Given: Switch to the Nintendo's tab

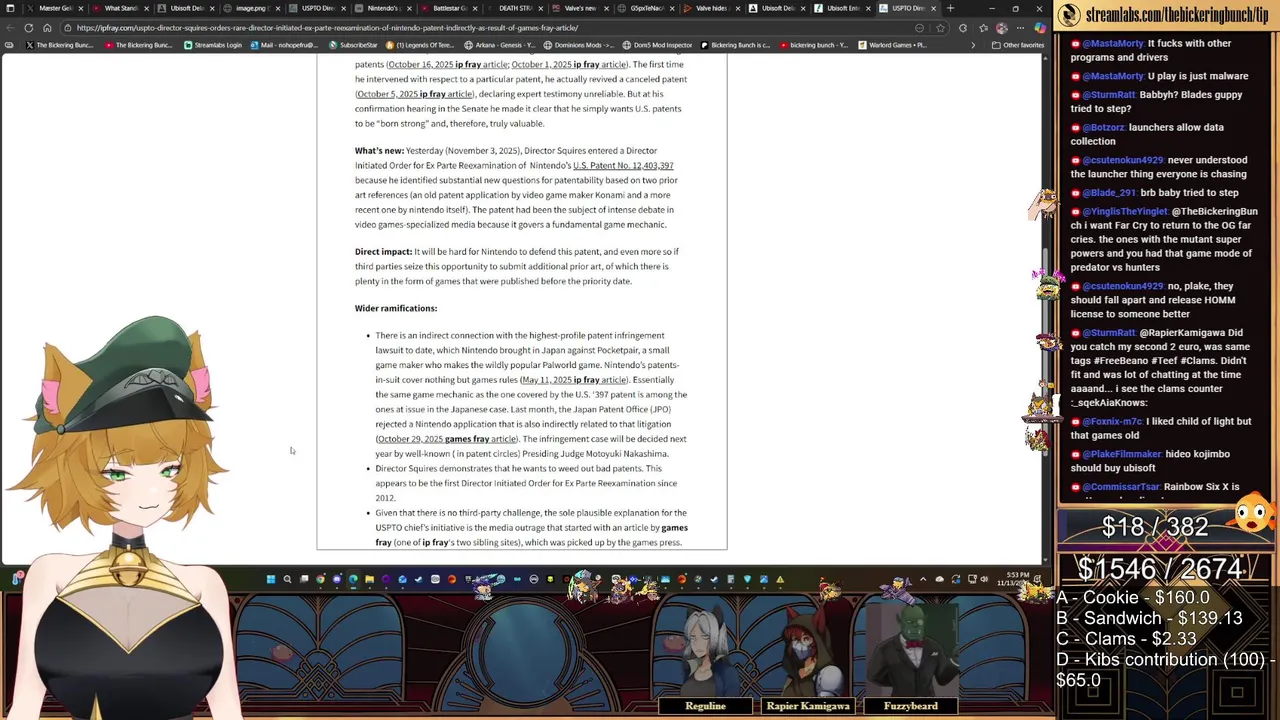Looking at the screenshot, I should (x=384, y=8).
